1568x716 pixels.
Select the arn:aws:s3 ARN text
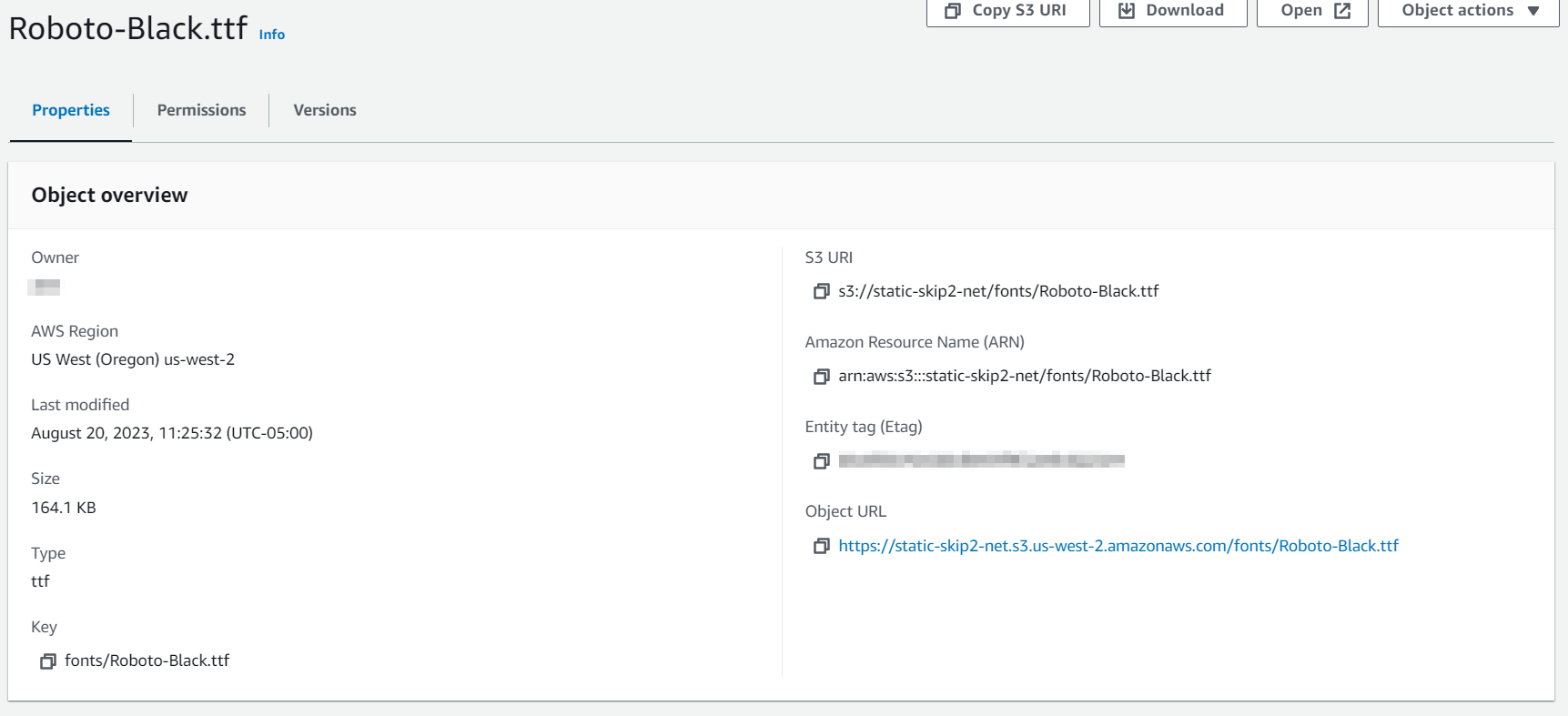[1025, 376]
